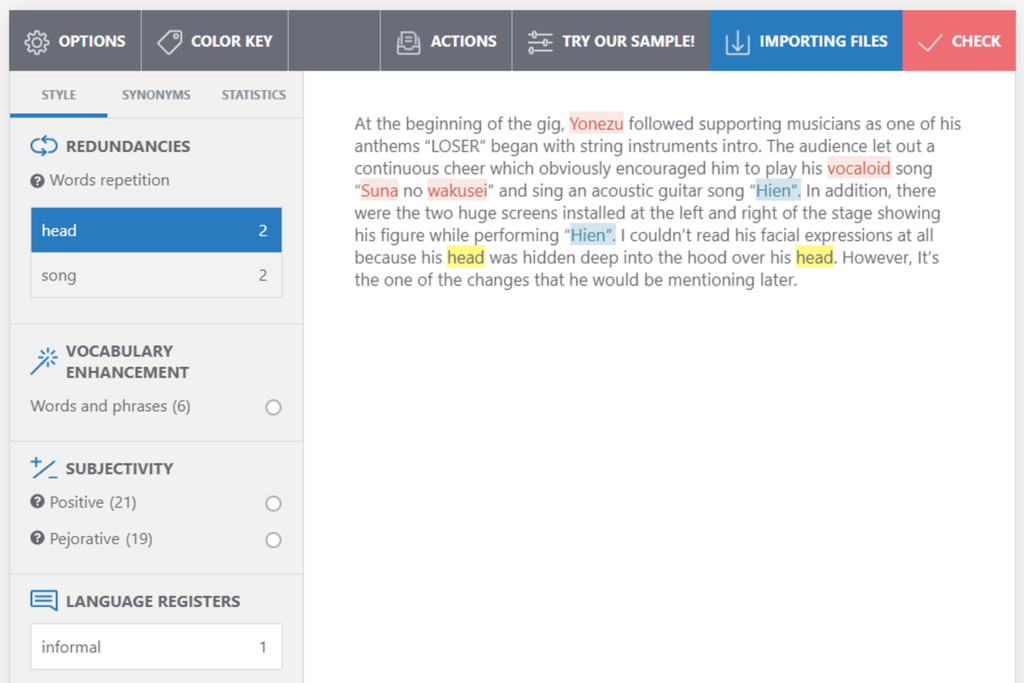This screenshot has width=1024, height=683.
Task: Click 'Hien' highlighted after 'while performing'
Action: (592, 235)
